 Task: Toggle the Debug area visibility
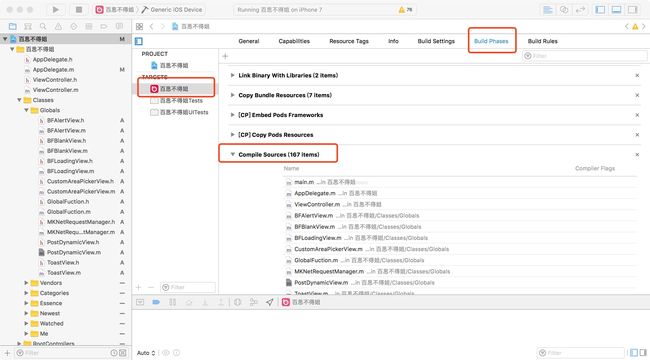click(616, 10)
